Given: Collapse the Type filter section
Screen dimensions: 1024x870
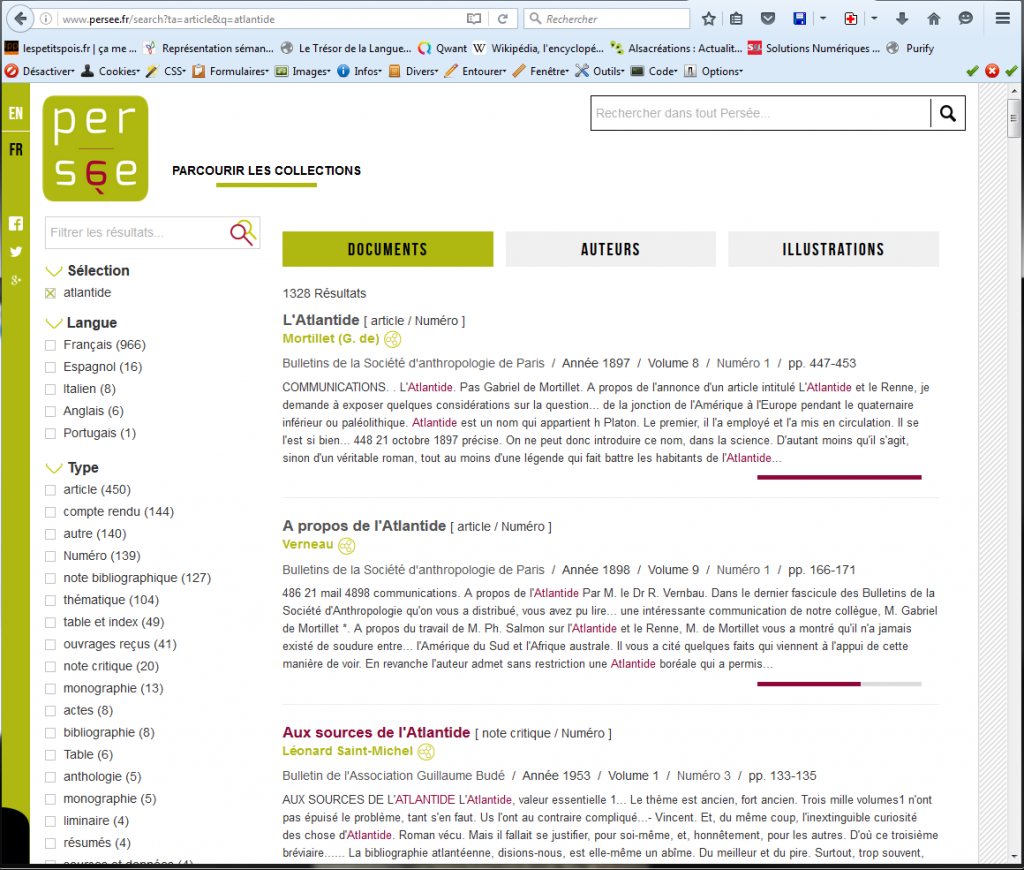Looking at the screenshot, I should [55, 467].
